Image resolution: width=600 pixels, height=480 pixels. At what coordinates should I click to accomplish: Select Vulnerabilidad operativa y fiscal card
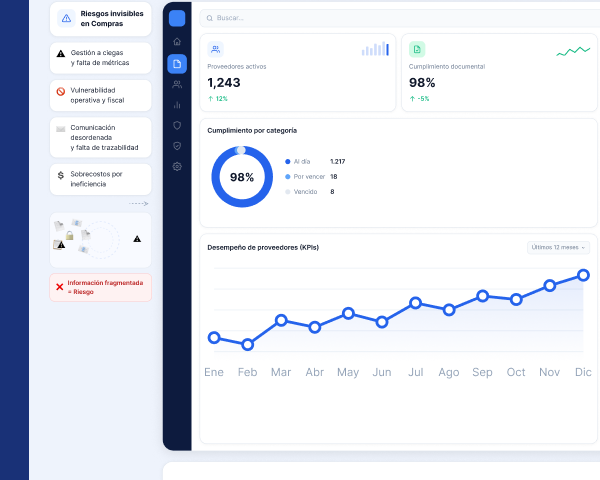101,95
